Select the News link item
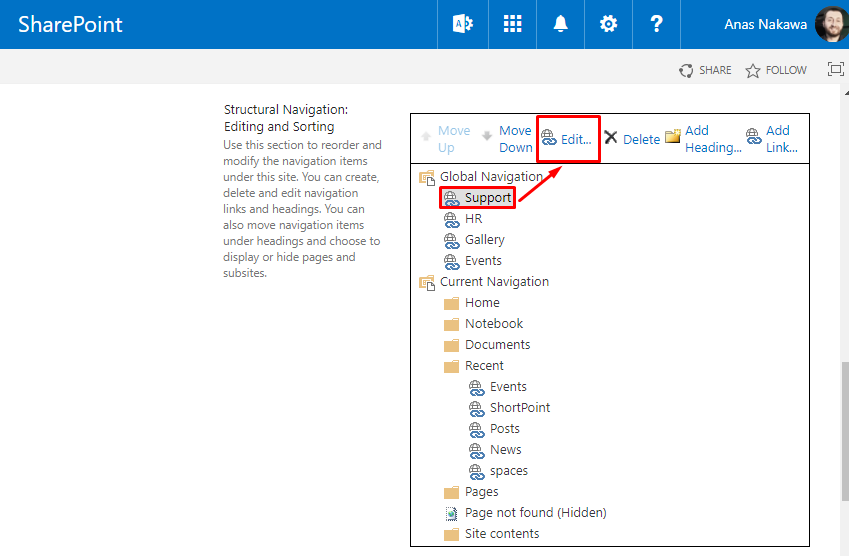849x556 pixels. pos(506,450)
